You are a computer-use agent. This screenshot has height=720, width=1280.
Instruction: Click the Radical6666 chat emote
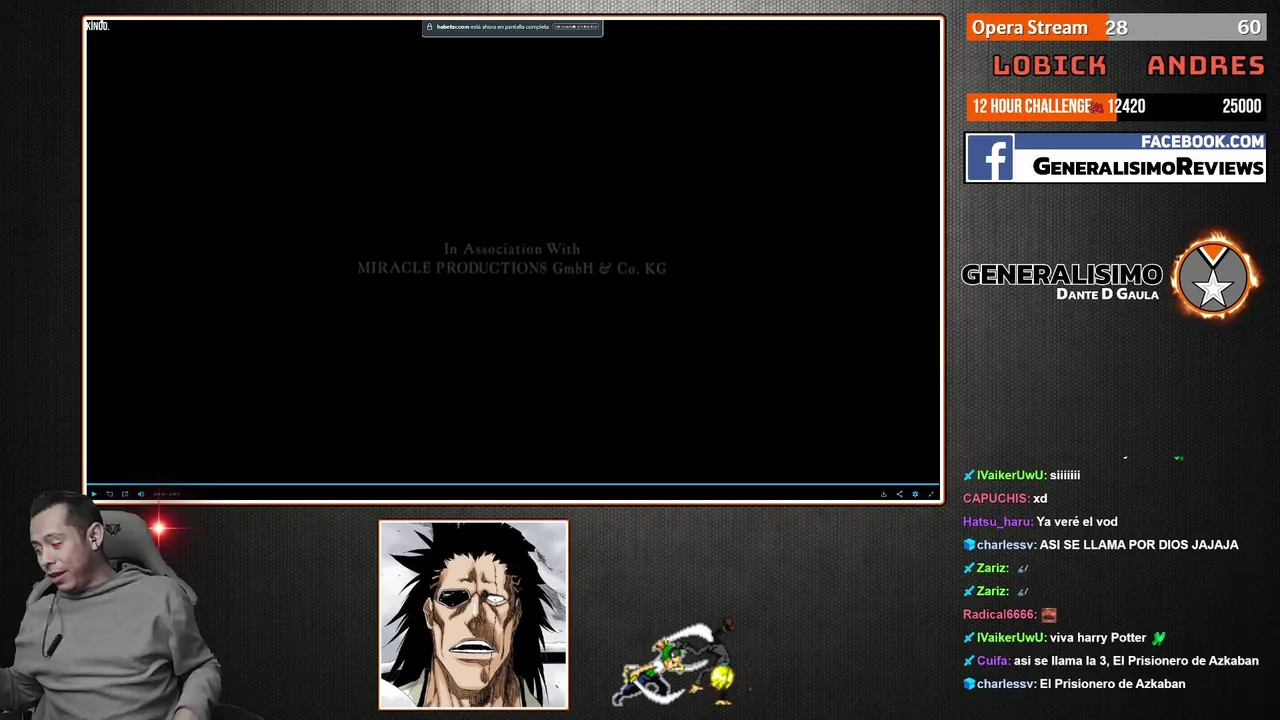(1048, 614)
